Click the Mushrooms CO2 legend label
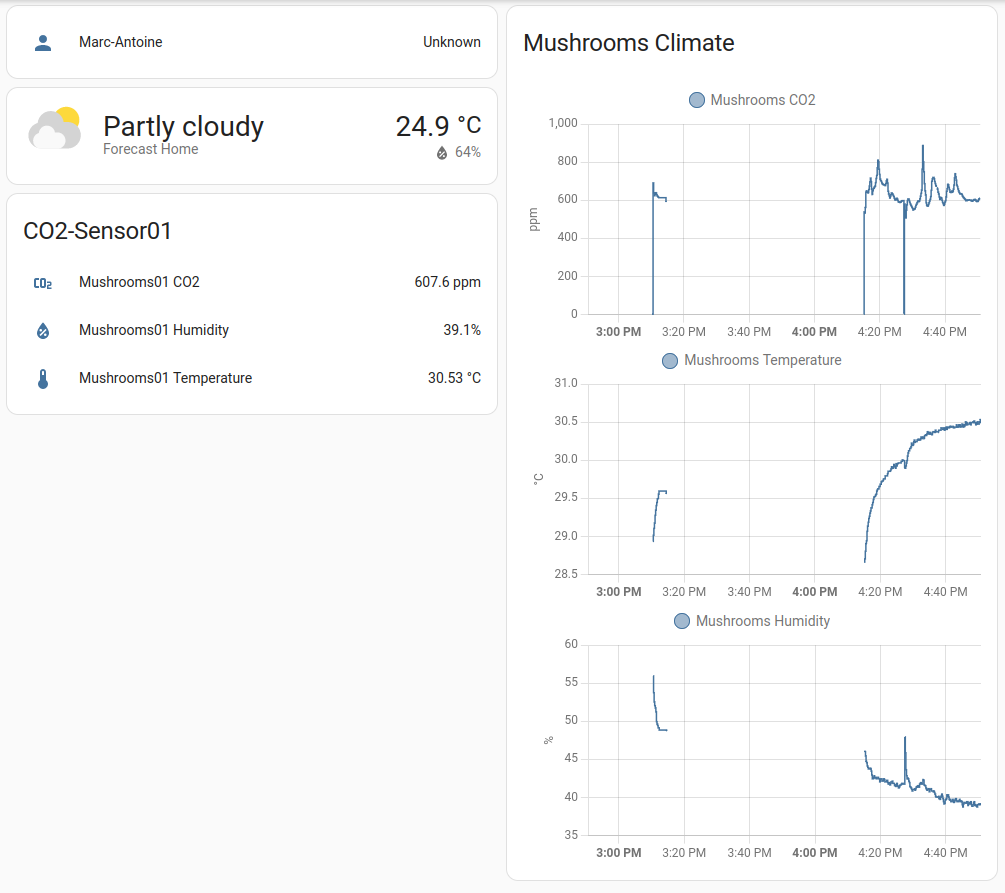1005x893 pixels. coord(762,100)
